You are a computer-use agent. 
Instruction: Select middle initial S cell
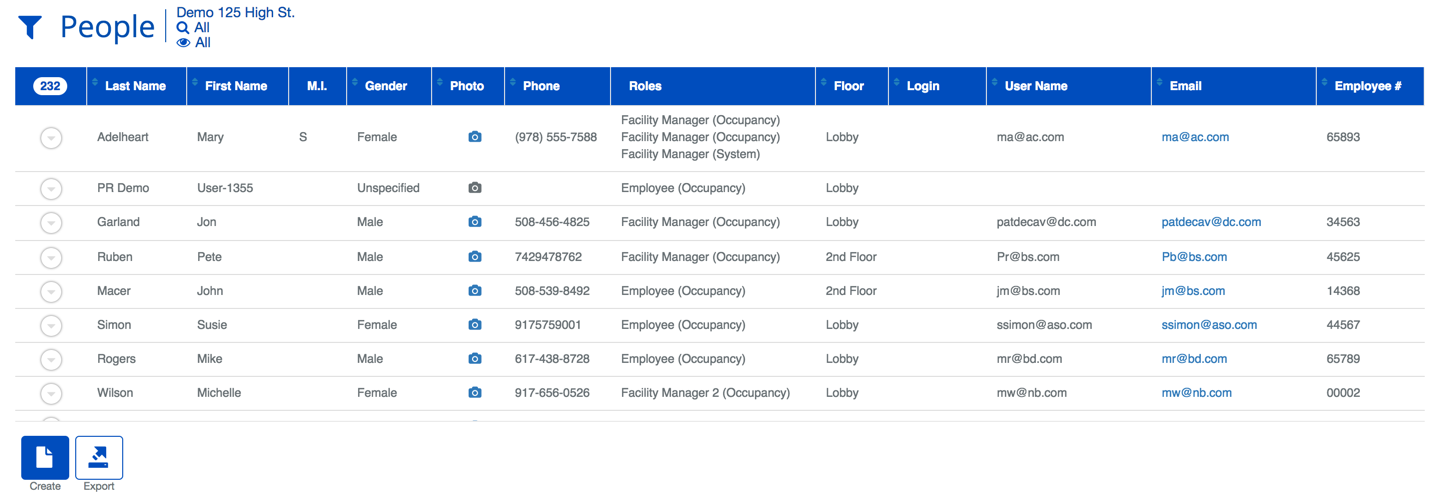tap(303, 137)
